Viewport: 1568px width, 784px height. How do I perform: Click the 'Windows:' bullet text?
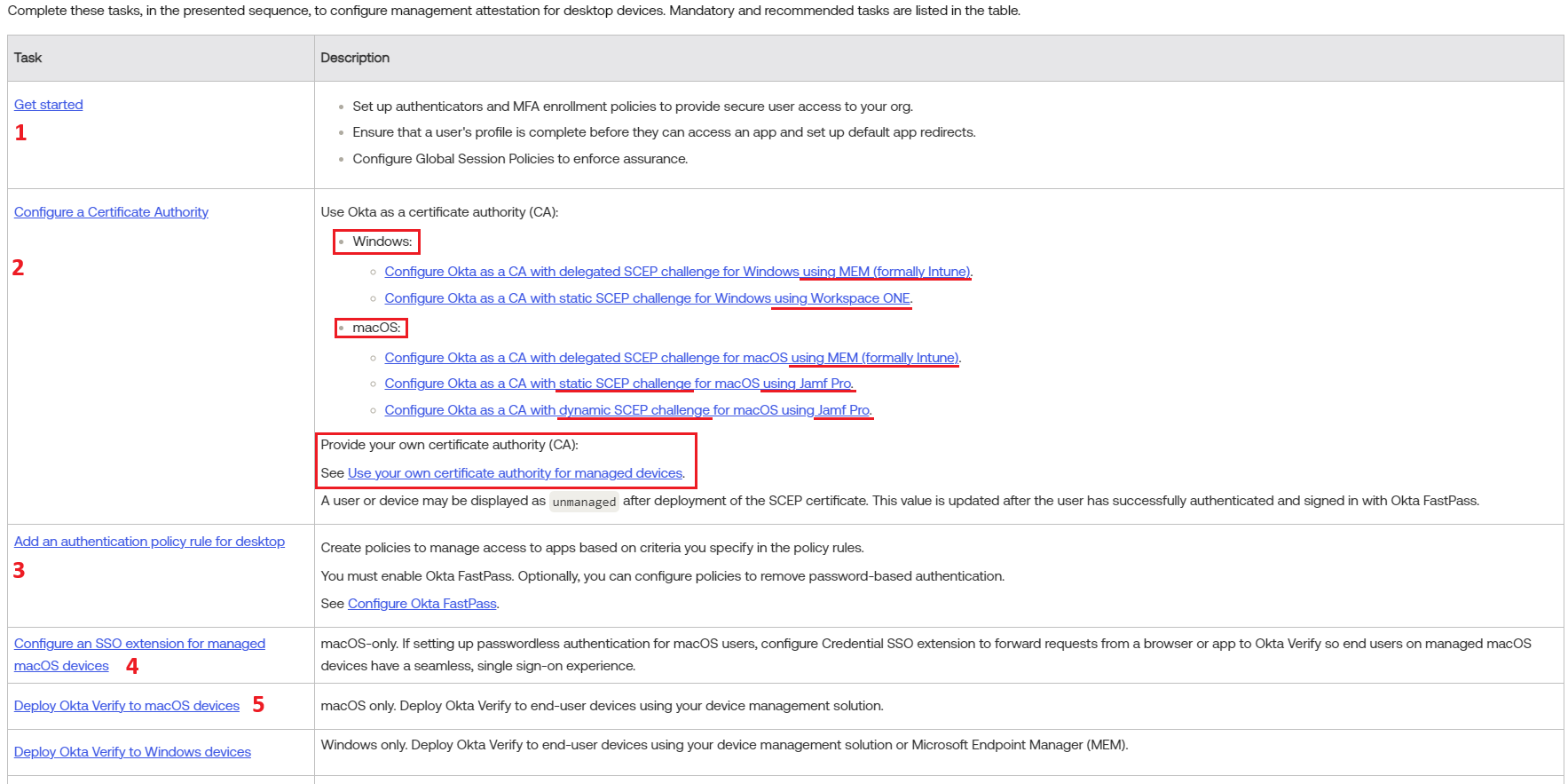pyautogui.click(x=382, y=242)
